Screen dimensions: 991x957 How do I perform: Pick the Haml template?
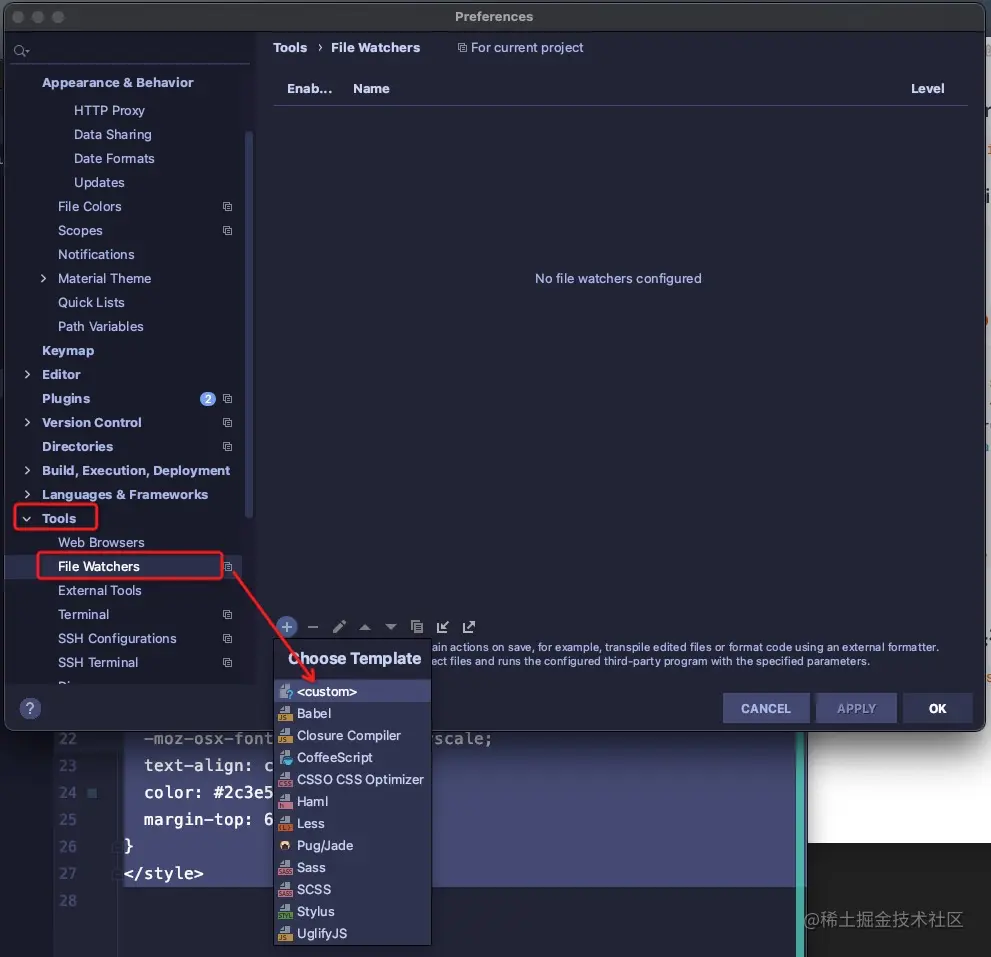(x=353, y=801)
